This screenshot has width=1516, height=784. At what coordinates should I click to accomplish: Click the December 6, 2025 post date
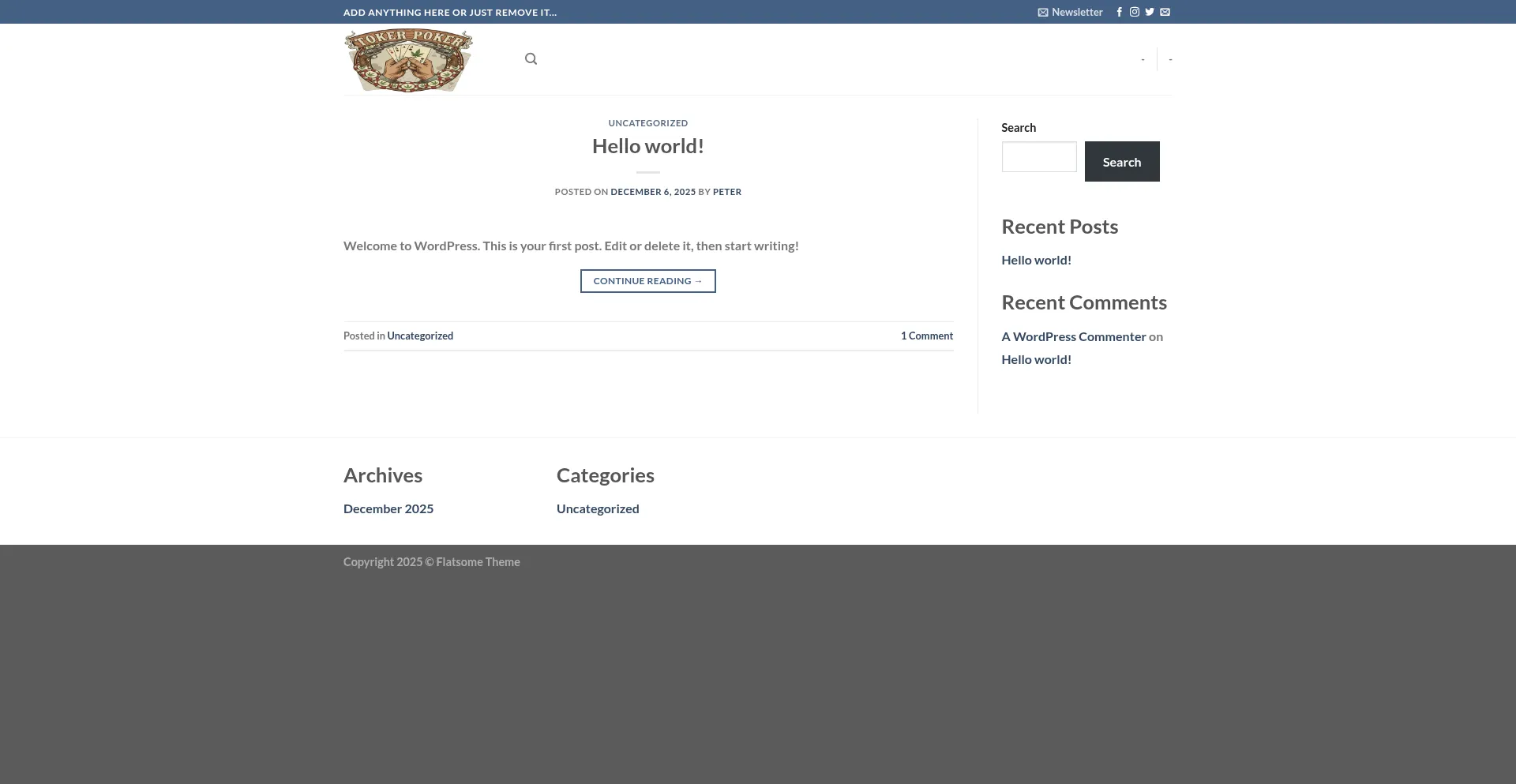click(652, 192)
